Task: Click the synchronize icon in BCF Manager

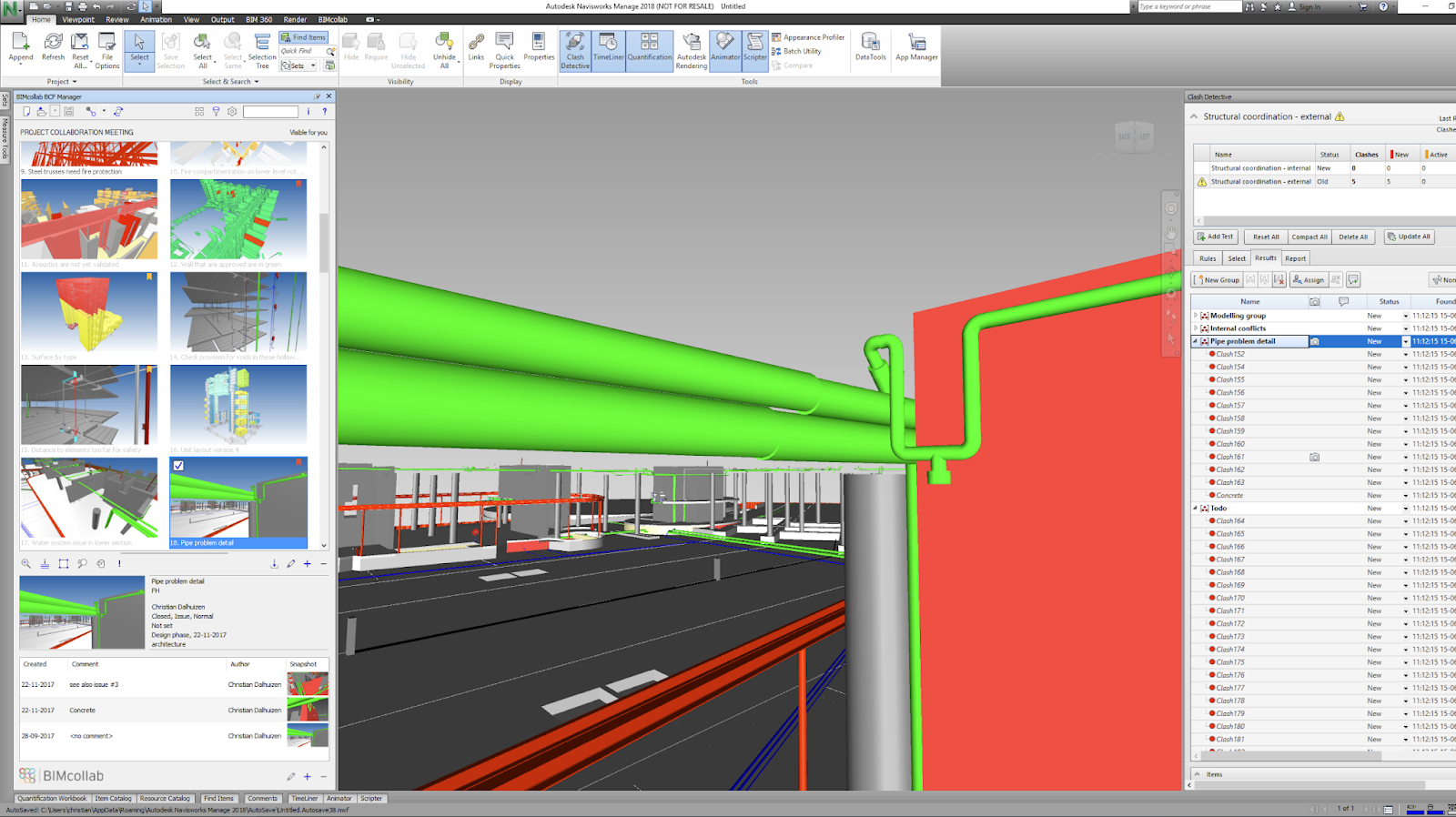Action: [118, 112]
